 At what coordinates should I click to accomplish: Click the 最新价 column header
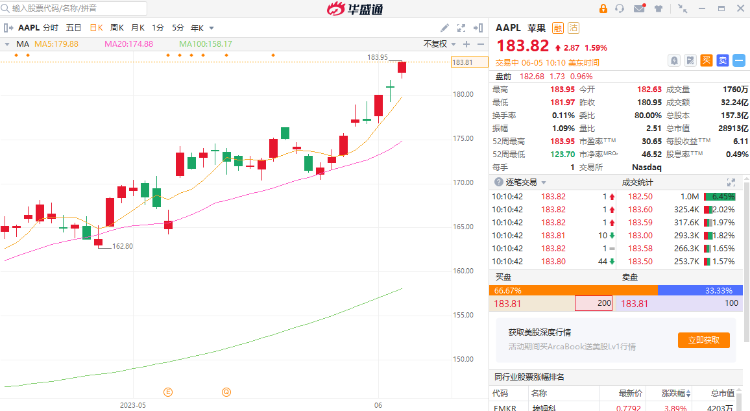(630, 393)
